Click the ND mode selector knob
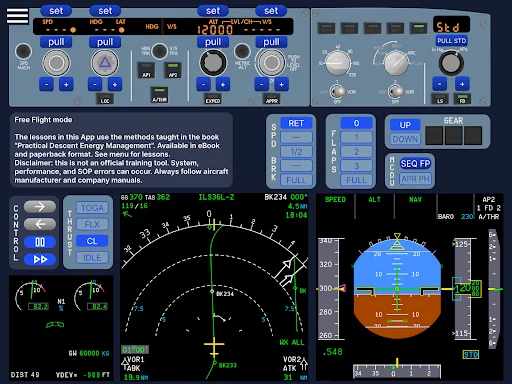This screenshot has width=512, height=384. pos(396,63)
